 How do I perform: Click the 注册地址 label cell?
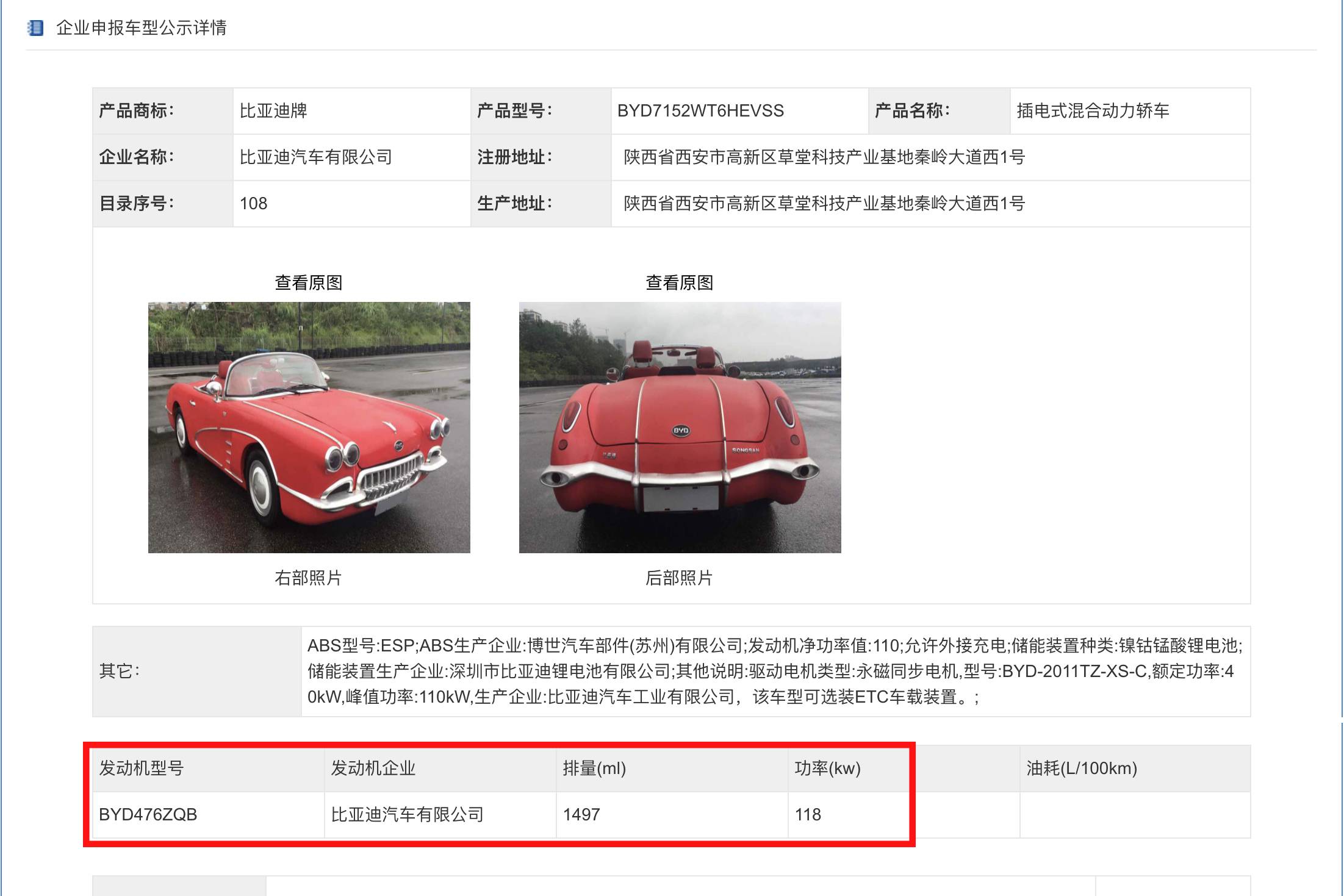[x=541, y=157]
